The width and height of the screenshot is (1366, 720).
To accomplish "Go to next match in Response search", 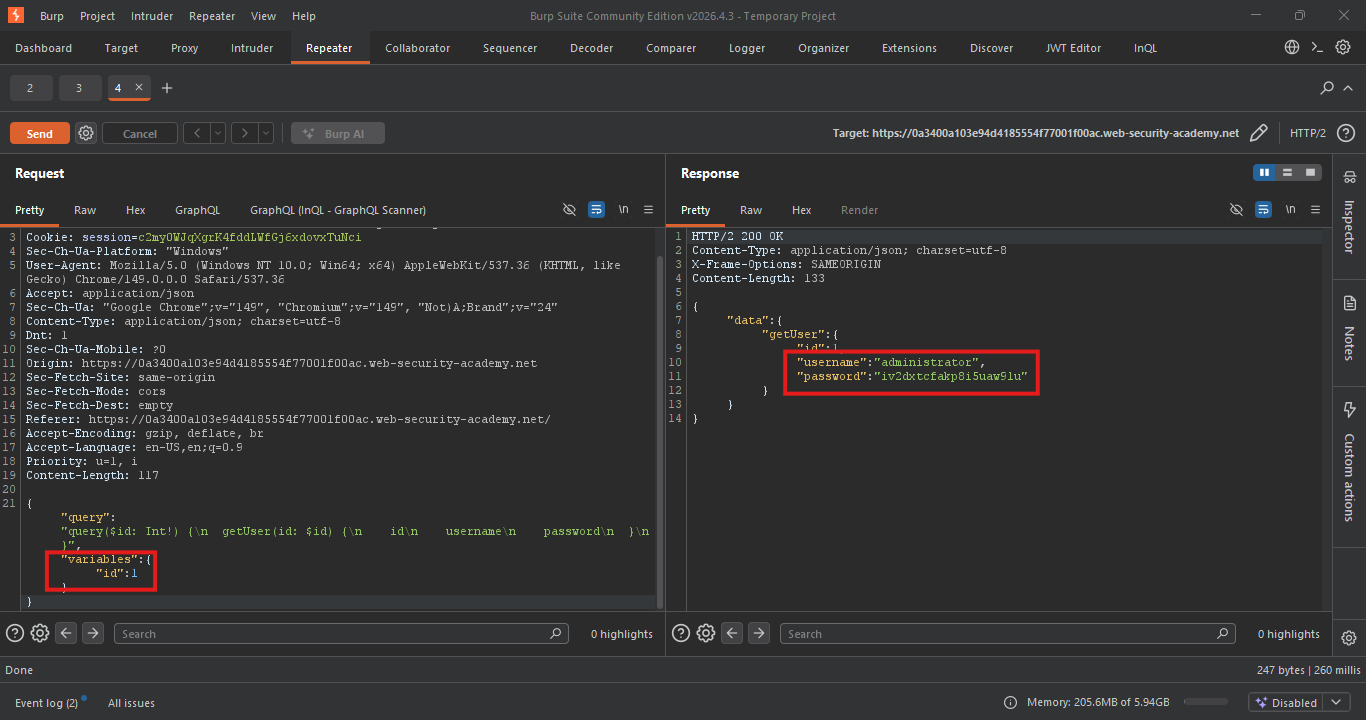I will click(x=759, y=633).
